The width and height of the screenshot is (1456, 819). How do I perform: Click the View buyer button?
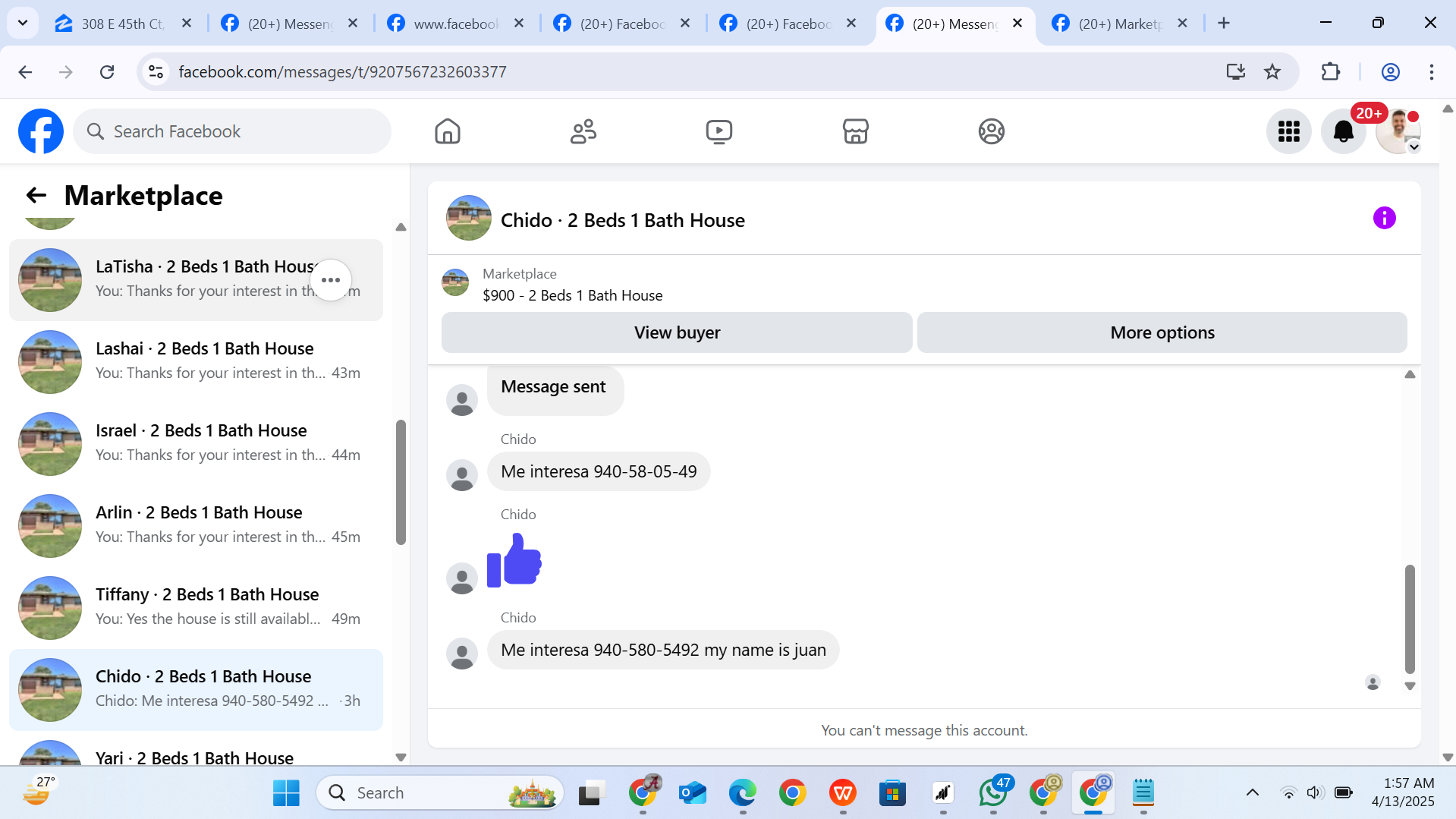tap(677, 332)
